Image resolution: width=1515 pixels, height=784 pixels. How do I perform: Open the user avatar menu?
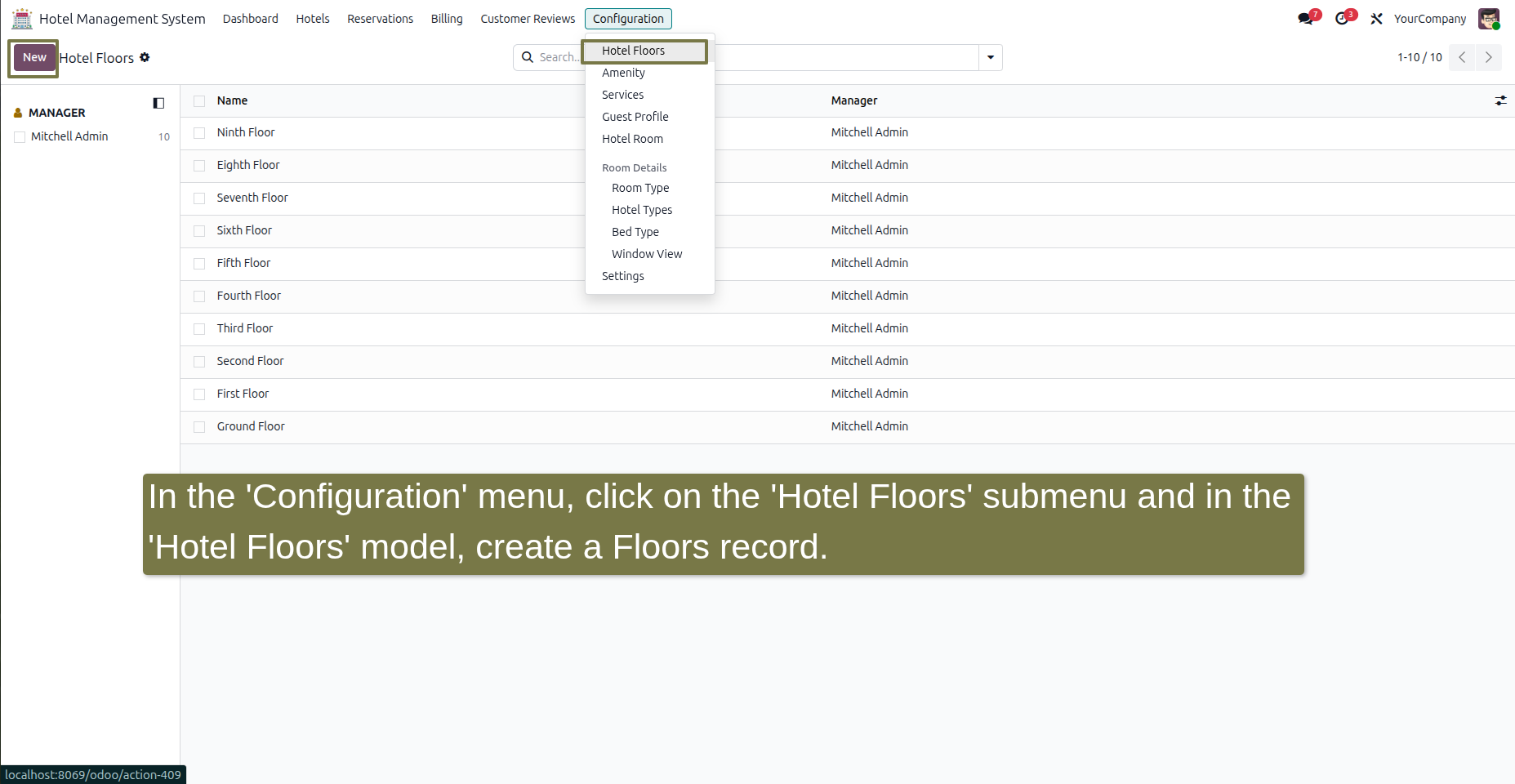1489,19
